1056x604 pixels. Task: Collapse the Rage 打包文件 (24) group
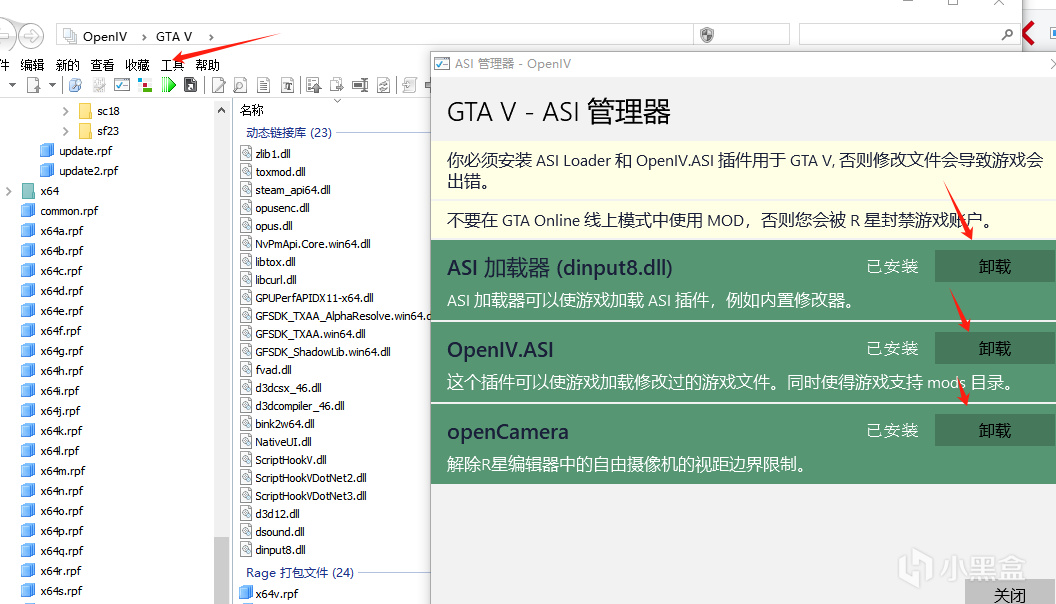300,572
